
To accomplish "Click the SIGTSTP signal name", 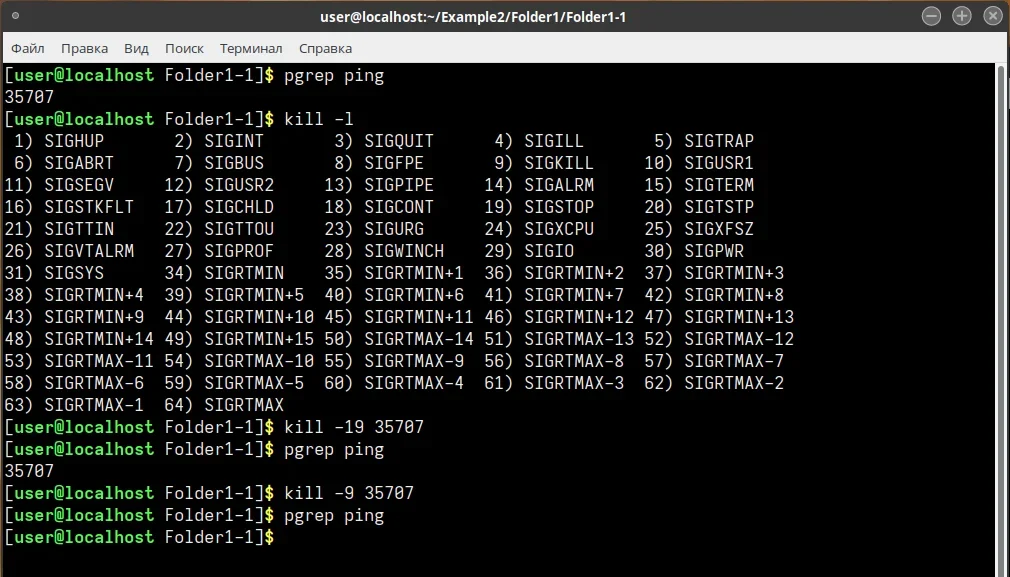I will (719, 207).
